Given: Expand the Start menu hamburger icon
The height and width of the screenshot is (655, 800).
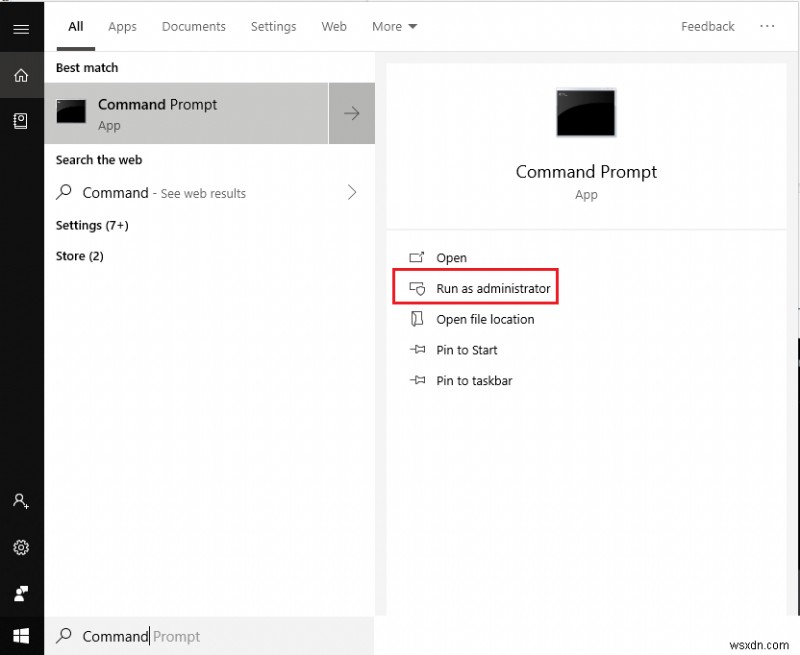Looking at the screenshot, I should tap(21, 28).
